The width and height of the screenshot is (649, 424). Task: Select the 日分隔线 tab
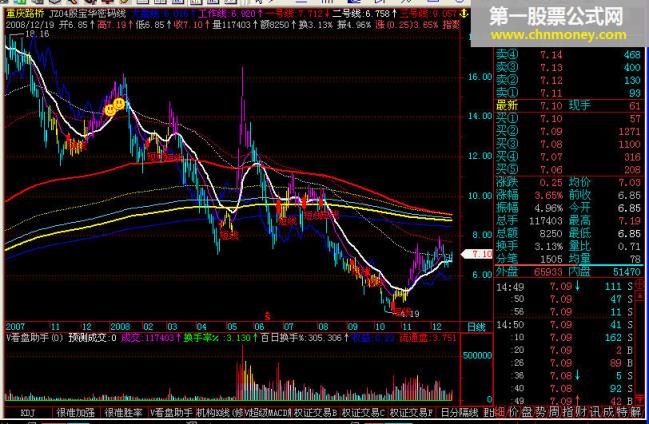pos(459,413)
